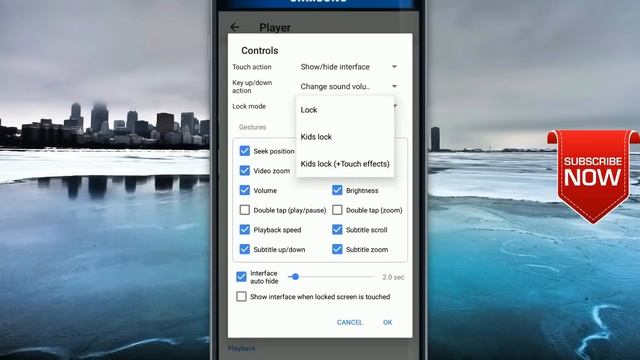Open Key up/down action dropdown
The image size is (640, 360).
(349, 86)
